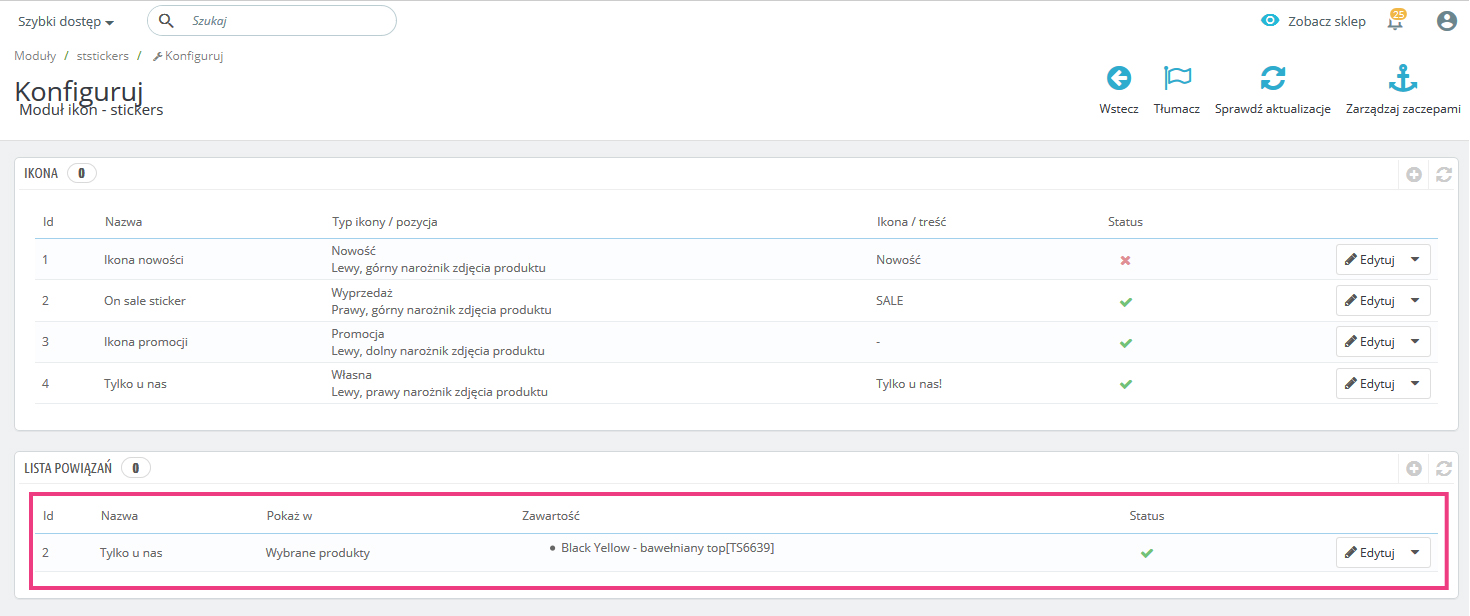This screenshot has height=616, width=1470.
Task: Toggle status of Tylko u nas relation
Action: point(1147,553)
